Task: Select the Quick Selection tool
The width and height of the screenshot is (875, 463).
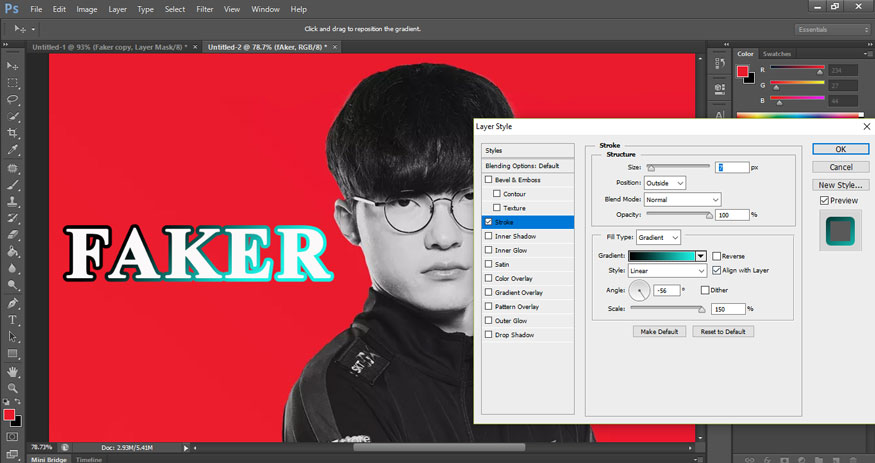Action: point(12,116)
